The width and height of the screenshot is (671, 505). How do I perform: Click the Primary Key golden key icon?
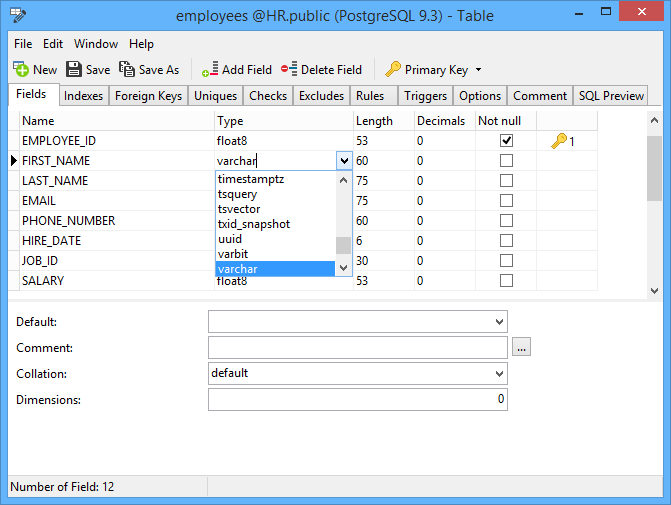tap(393, 69)
